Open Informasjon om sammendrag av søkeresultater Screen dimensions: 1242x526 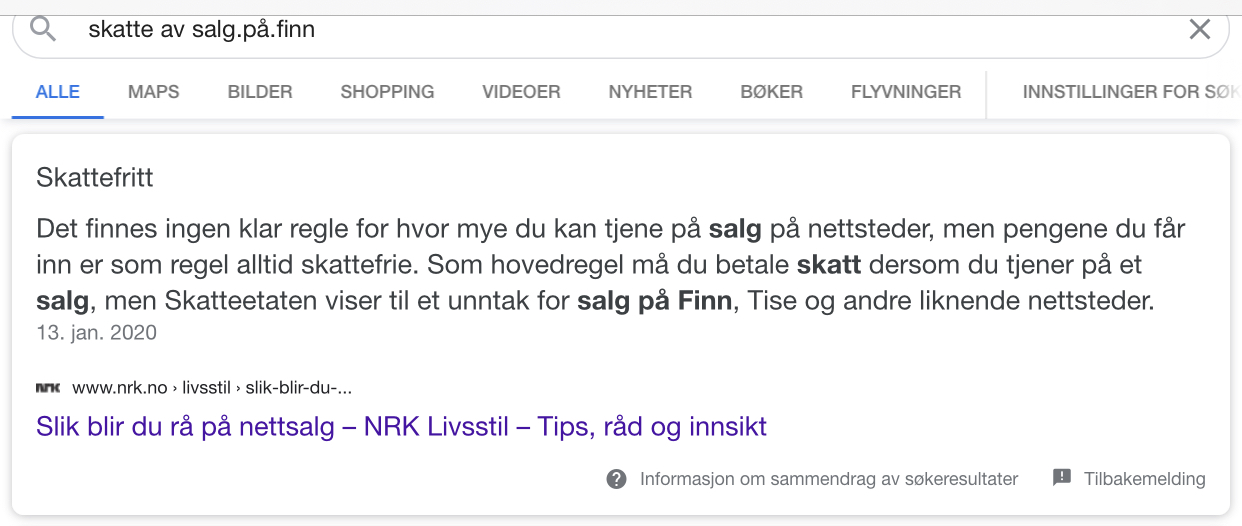tap(829, 479)
